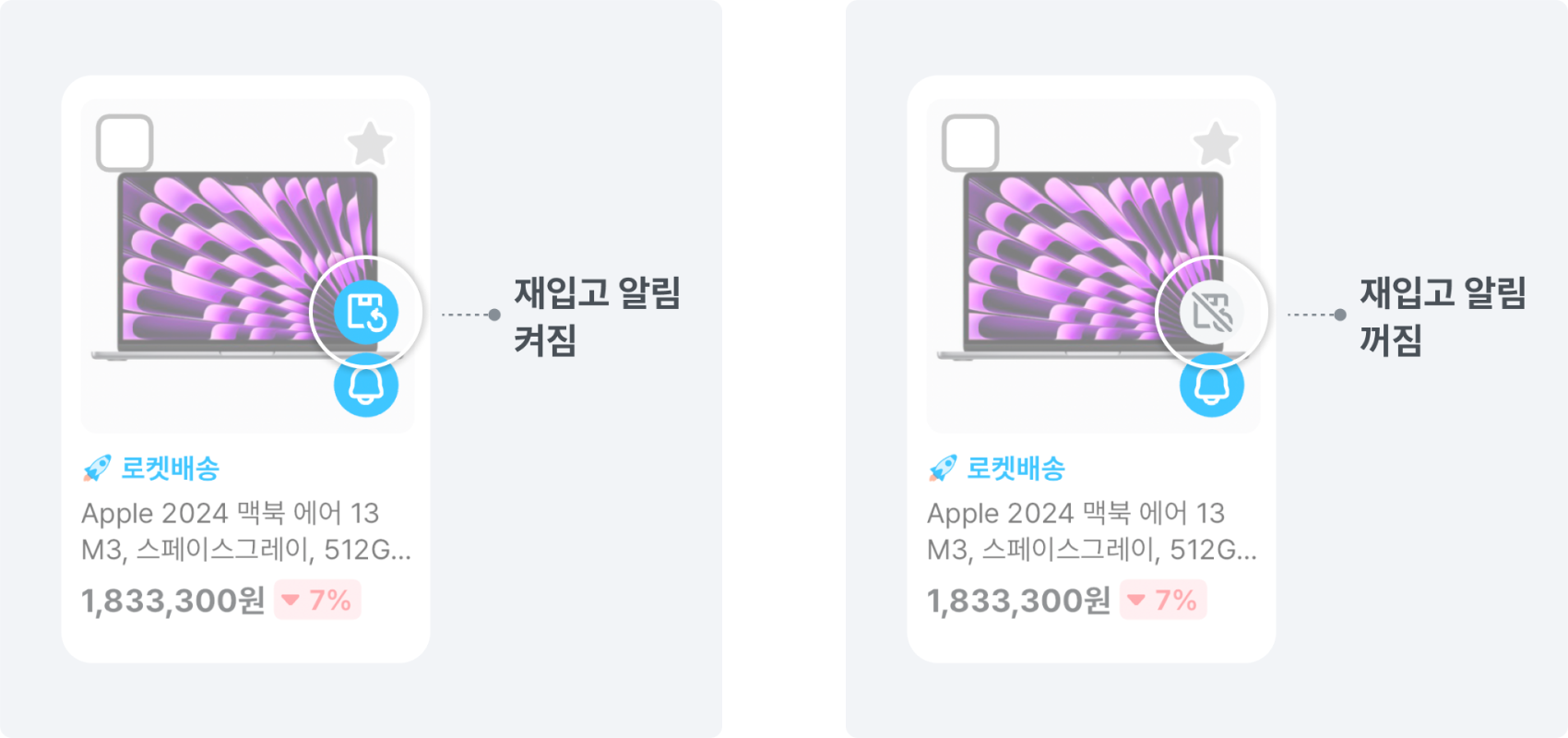Click the 1,833,300원 price on left card
Viewport: 1568px width, 738px height.
172,601
